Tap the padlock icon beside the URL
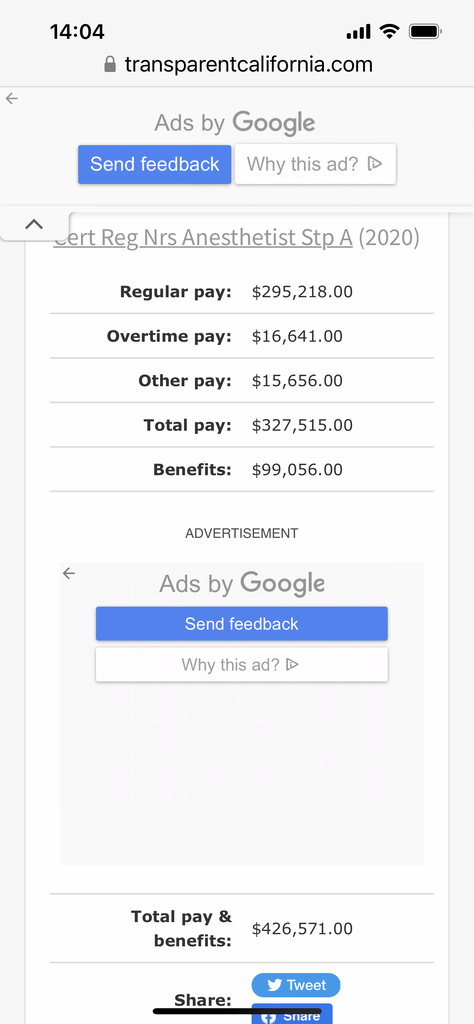 coord(110,64)
